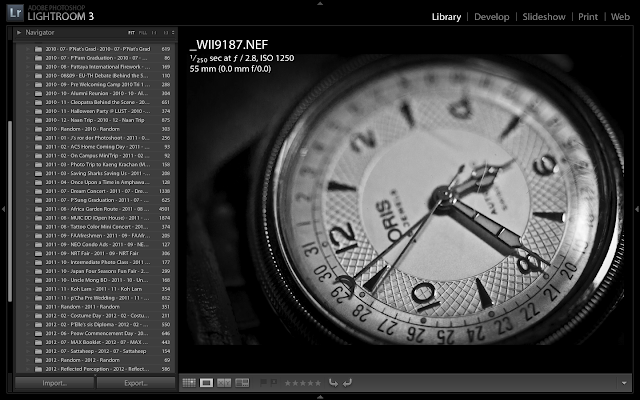The width and height of the screenshot is (640, 400).
Task: Expand the EU-TH Debate folder
Action: click(28, 76)
